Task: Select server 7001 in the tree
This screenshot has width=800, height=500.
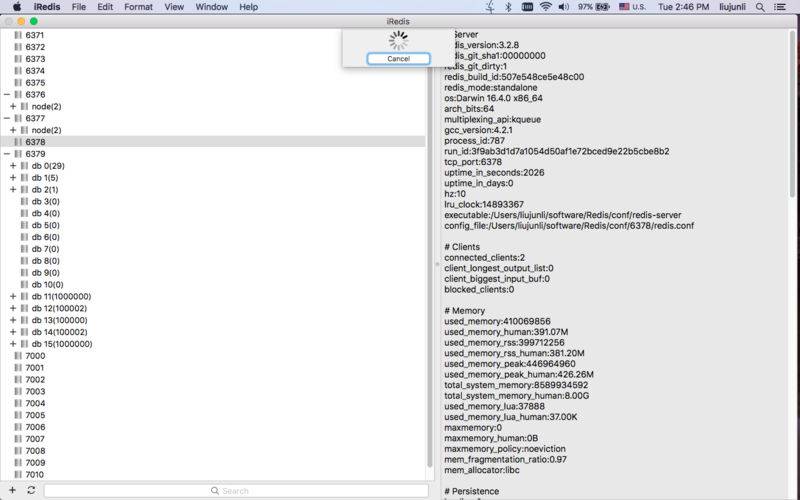Action: 35,367
